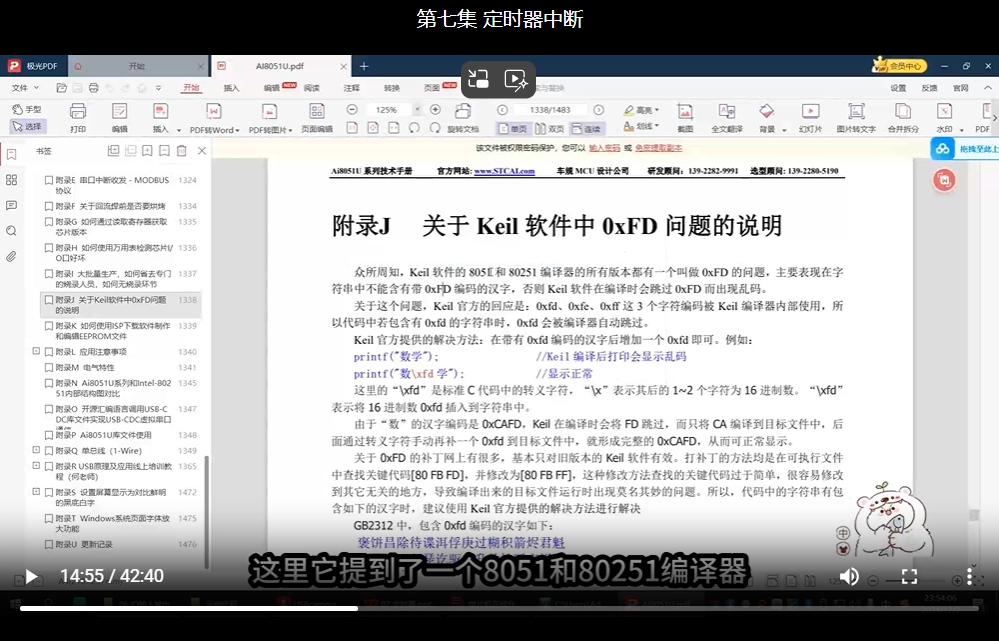Enter fullscreen video mode
The width and height of the screenshot is (999, 641).
coord(909,577)
